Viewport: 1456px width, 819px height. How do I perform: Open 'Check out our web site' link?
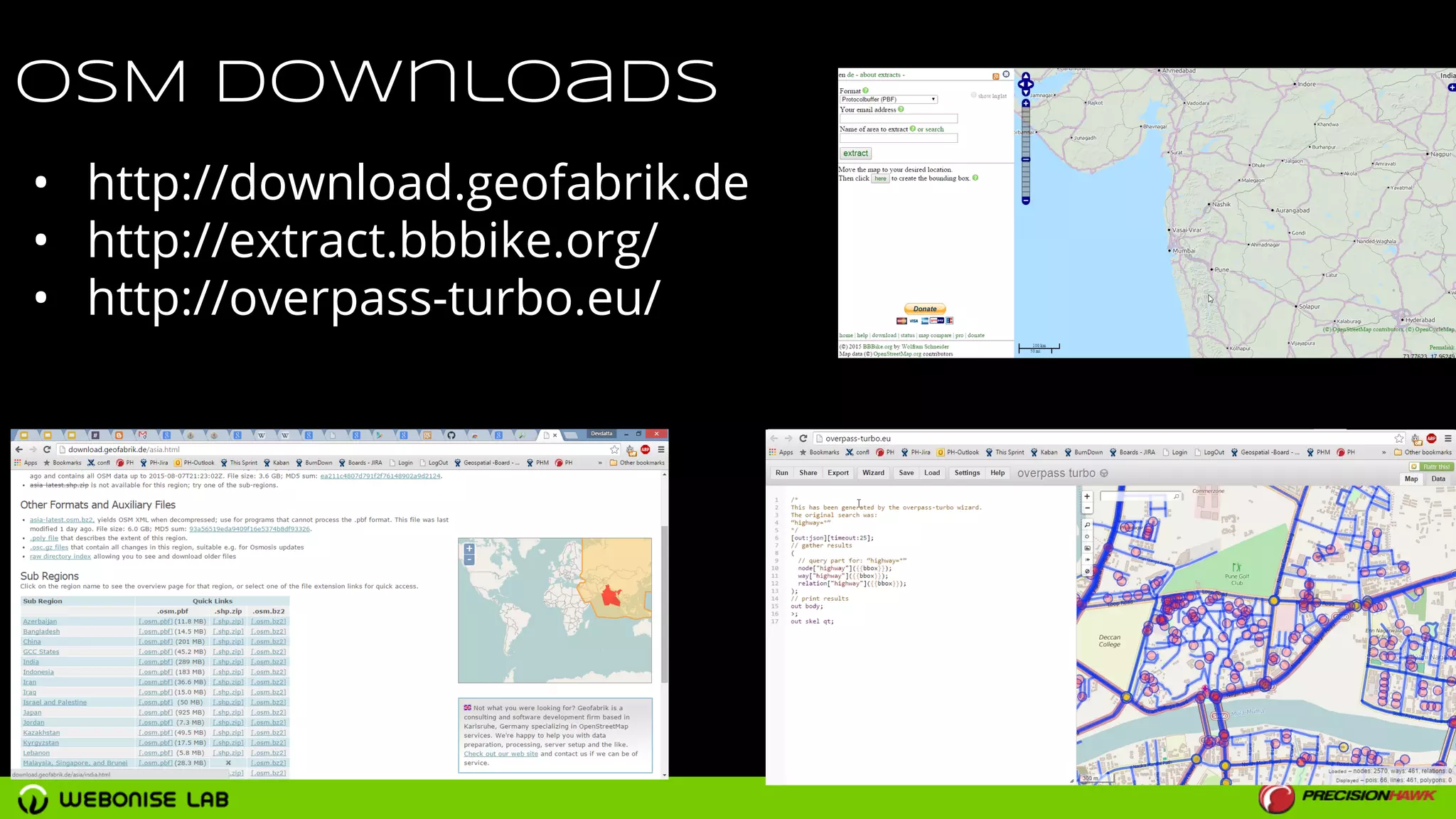pos(501,754)
